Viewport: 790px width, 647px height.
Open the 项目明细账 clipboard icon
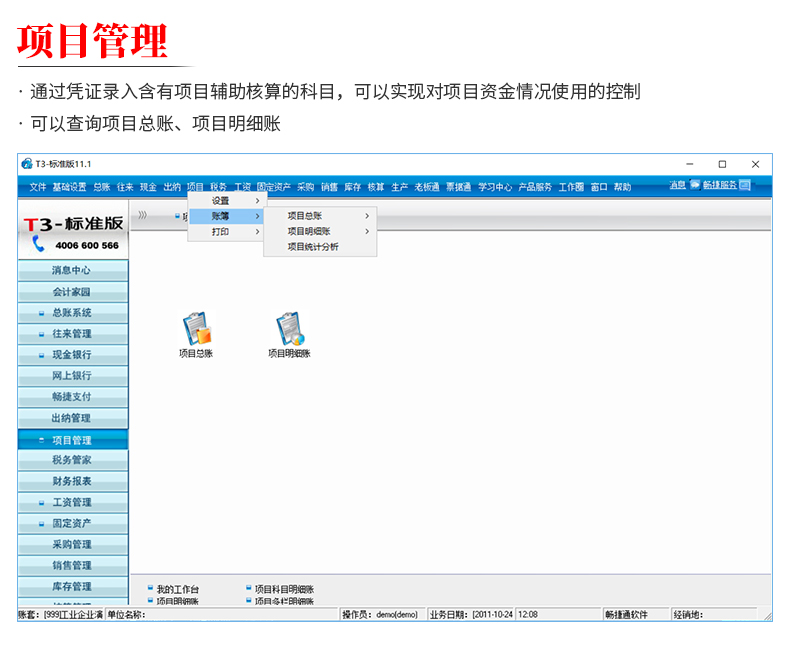click(289, 329)
